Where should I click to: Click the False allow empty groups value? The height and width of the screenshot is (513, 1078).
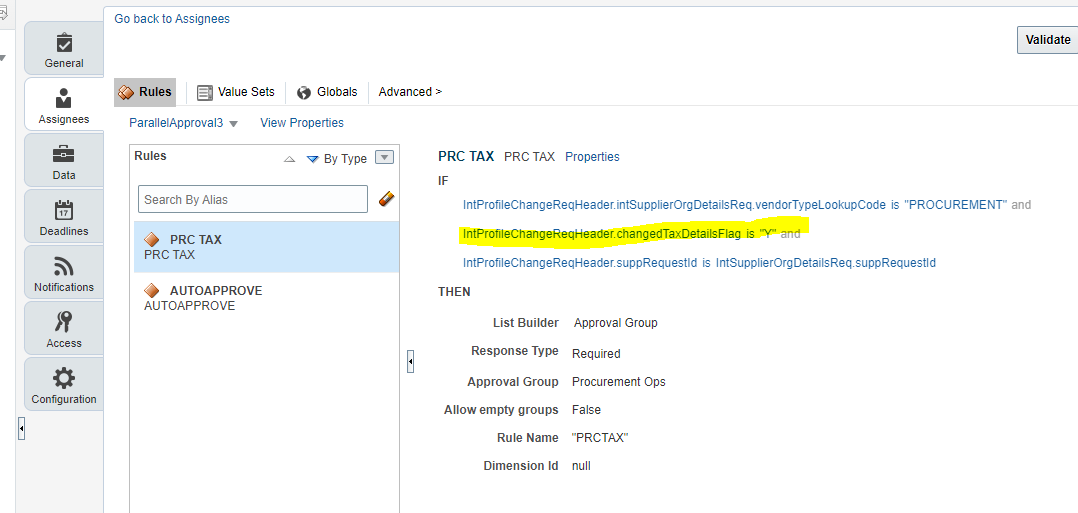[586, 410]
